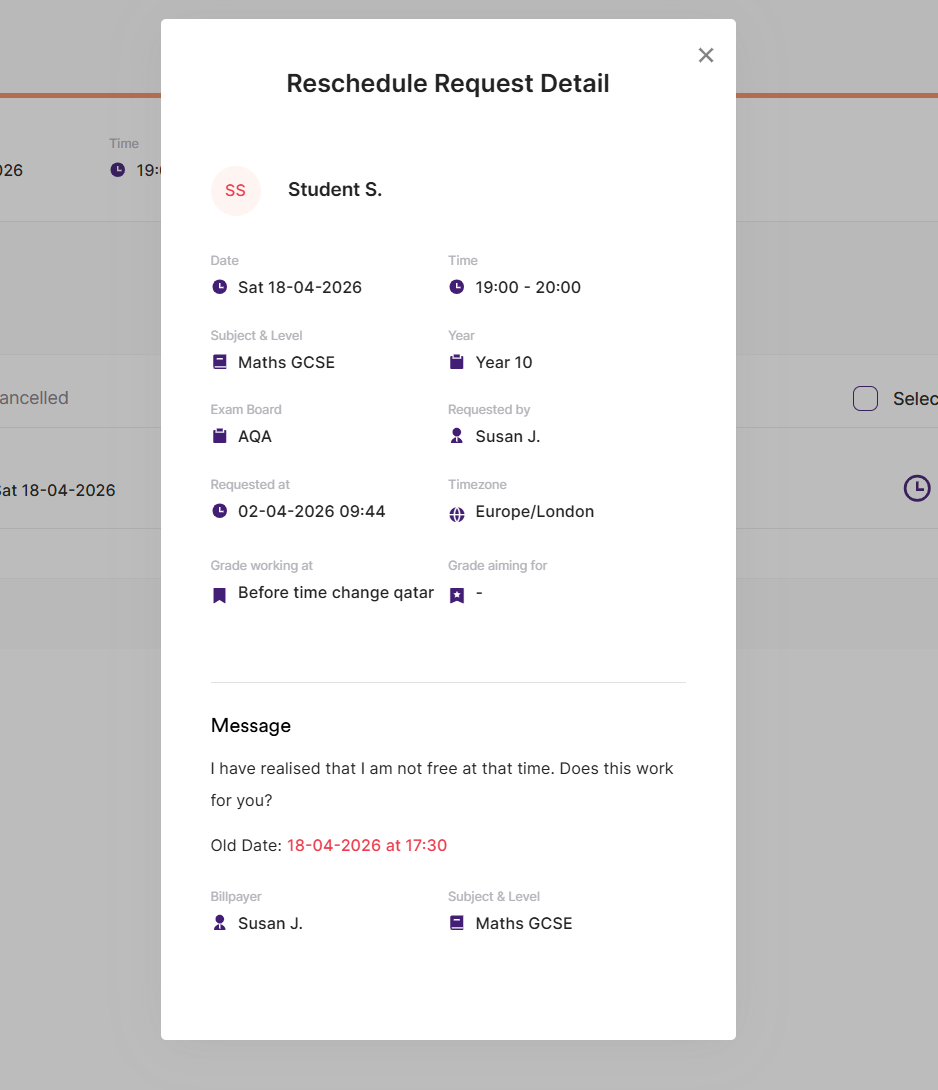Click the clock icon next to 19:00 - 20:00

click(457, 287)
